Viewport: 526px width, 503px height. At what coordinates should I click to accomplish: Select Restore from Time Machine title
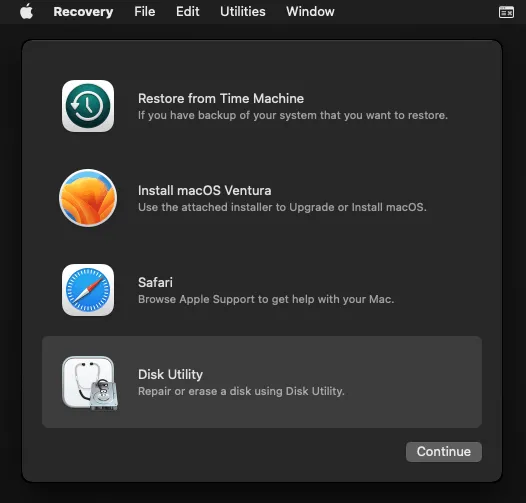pos(221,99)
